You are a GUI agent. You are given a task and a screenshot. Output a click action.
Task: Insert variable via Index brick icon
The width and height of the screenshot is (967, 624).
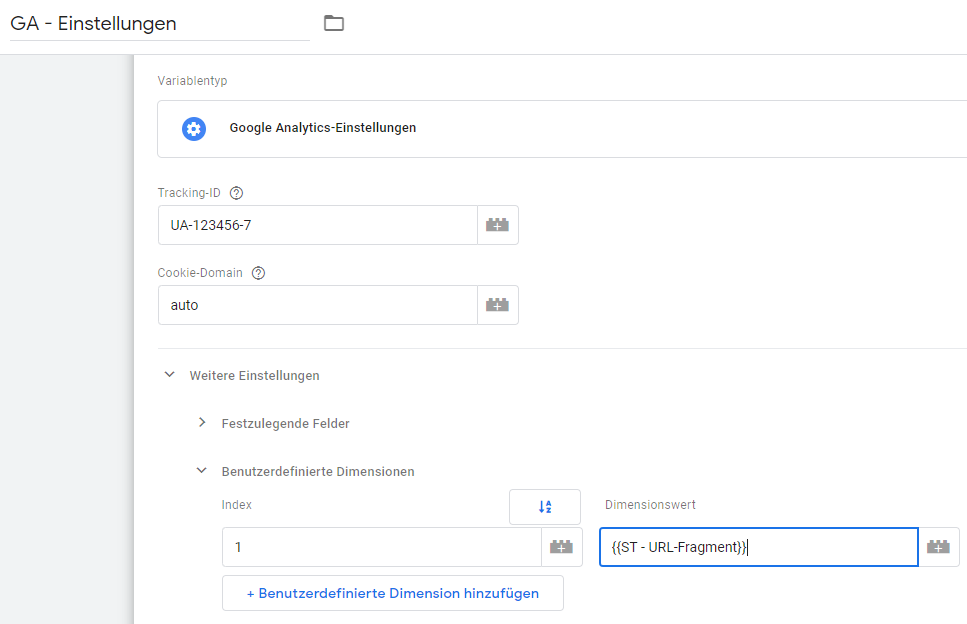[x=562, y=547]
